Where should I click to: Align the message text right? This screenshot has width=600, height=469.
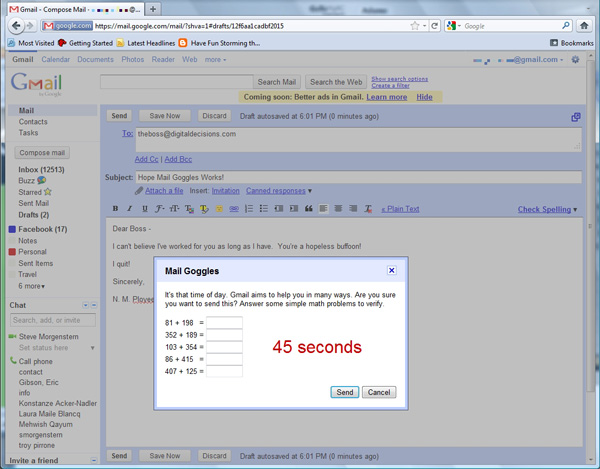pos(353,208)
